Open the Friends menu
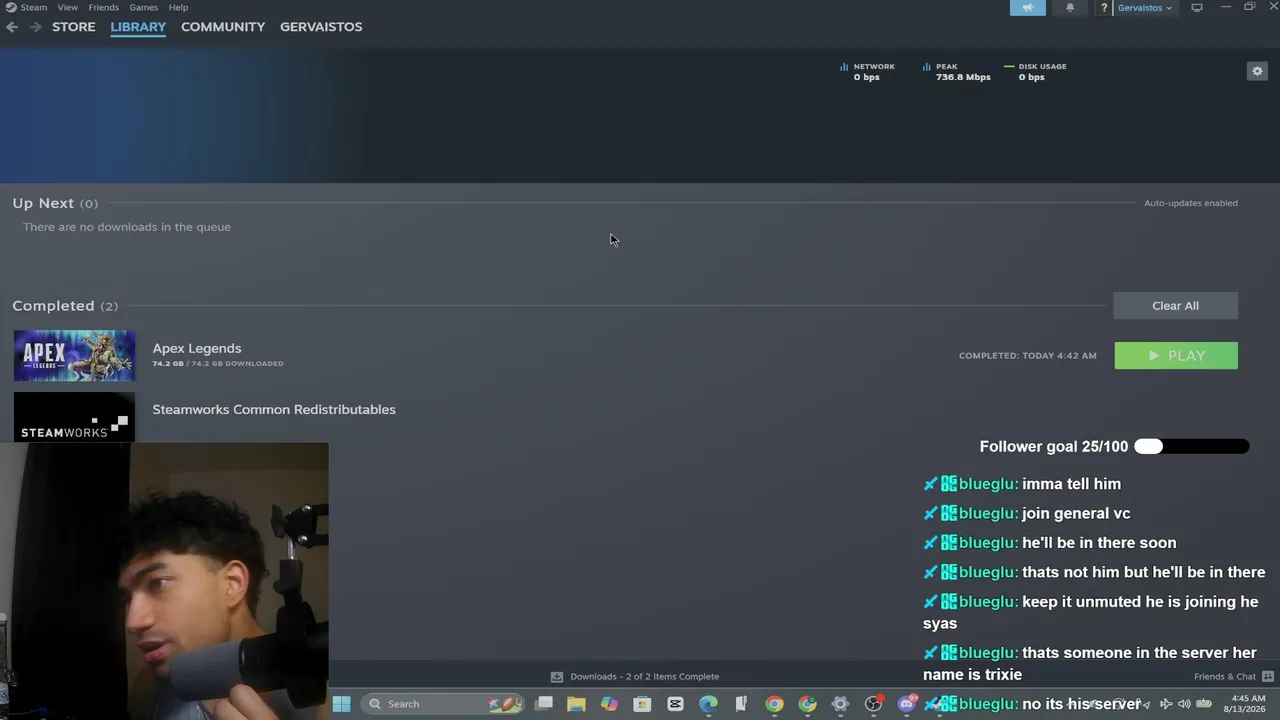Image resolution: width=1280 pixels, height=720 pixels. [x=103, y=7]
